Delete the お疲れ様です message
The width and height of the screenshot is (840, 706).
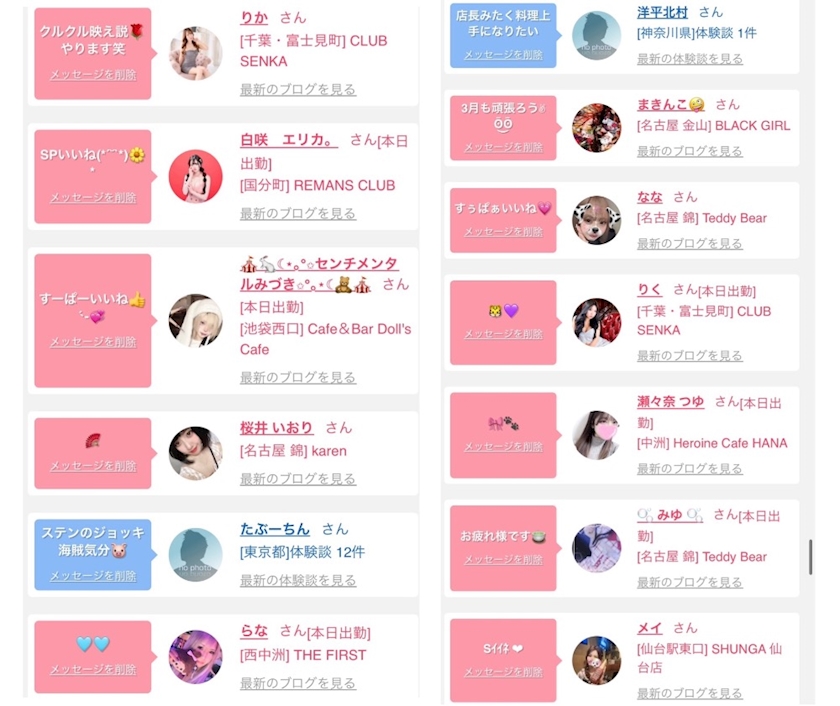point(504,560)
